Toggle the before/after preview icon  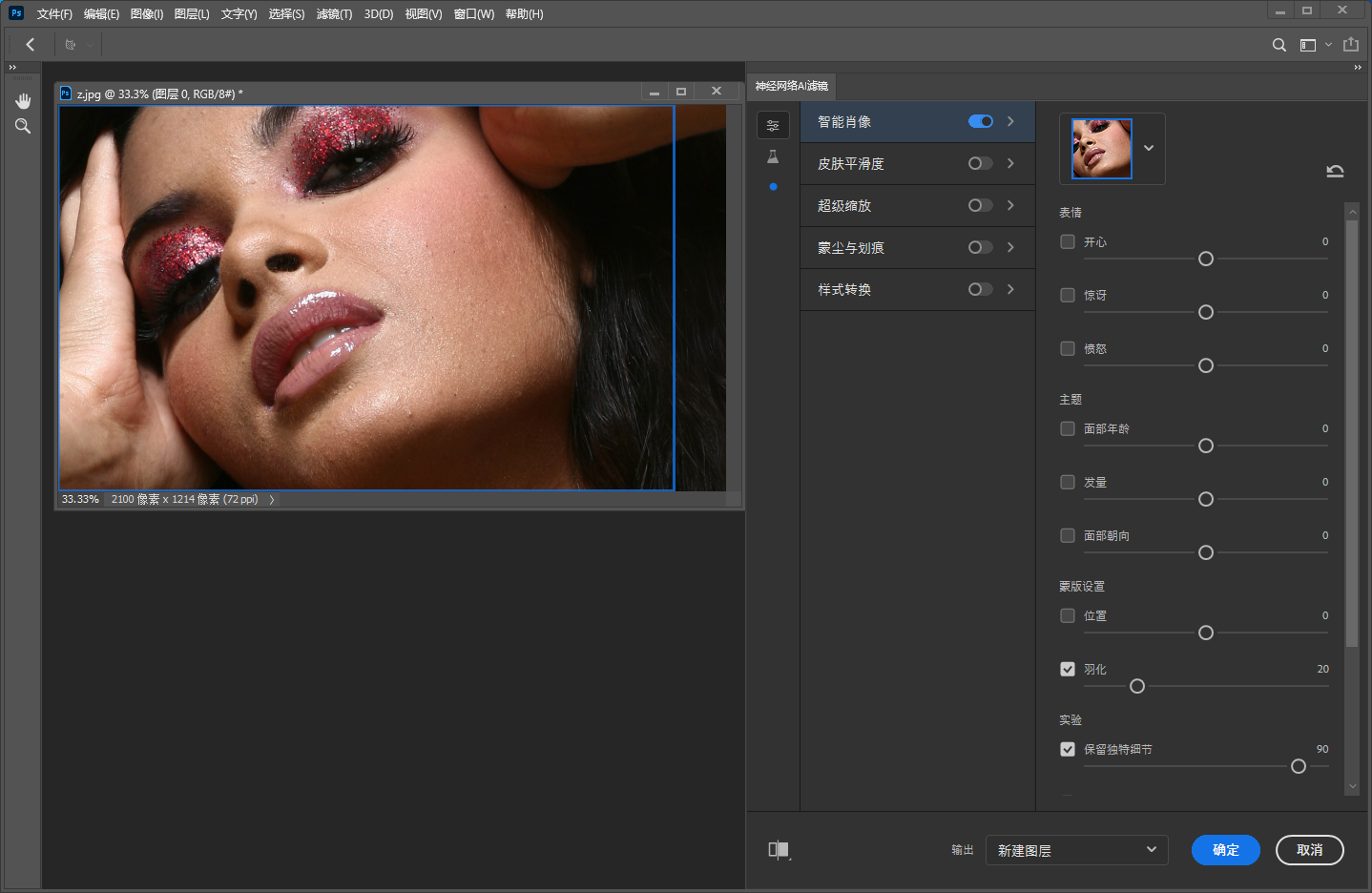[x=779, y=850]
